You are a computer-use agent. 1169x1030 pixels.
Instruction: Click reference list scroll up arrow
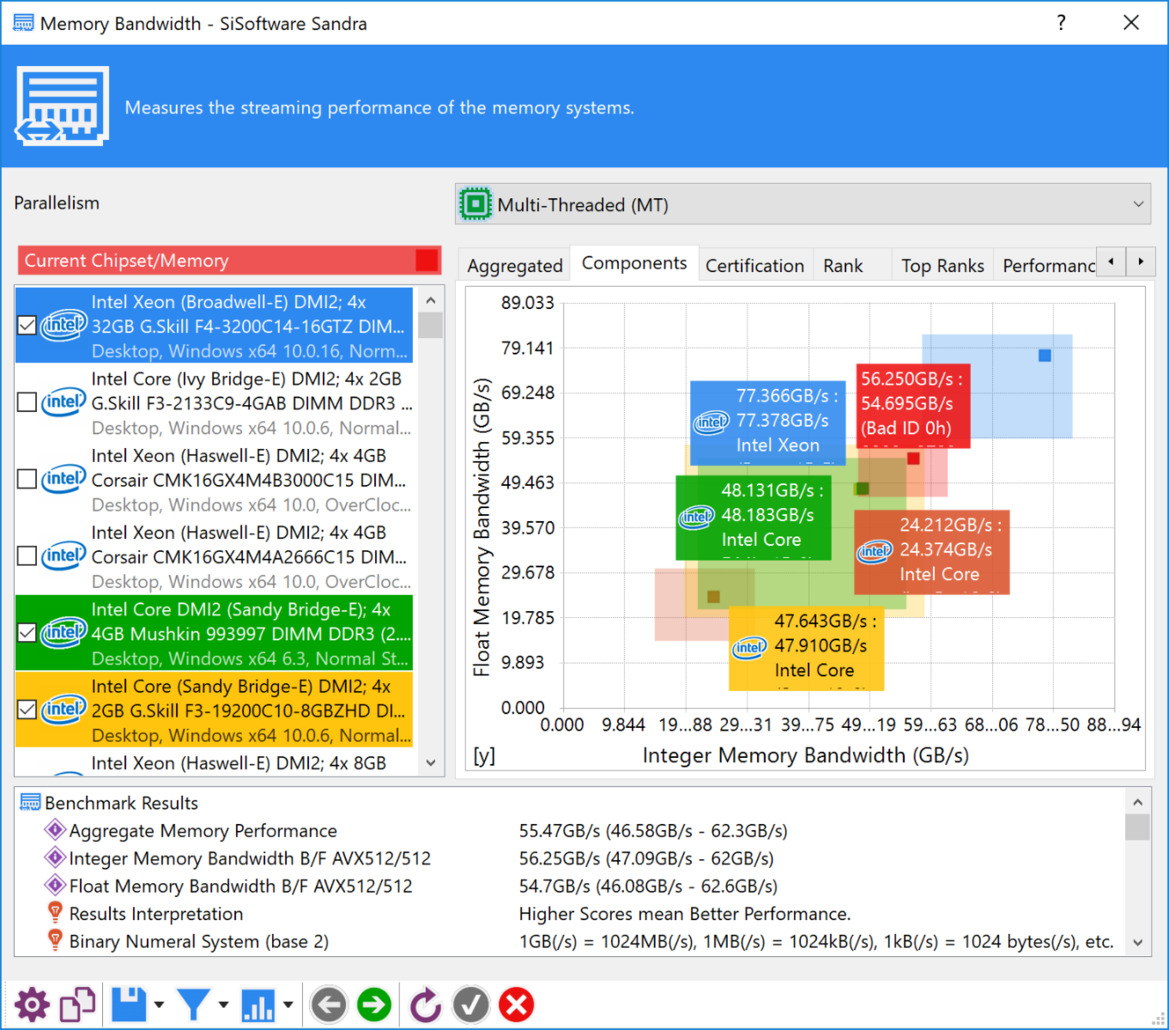[x=431, y=300]
